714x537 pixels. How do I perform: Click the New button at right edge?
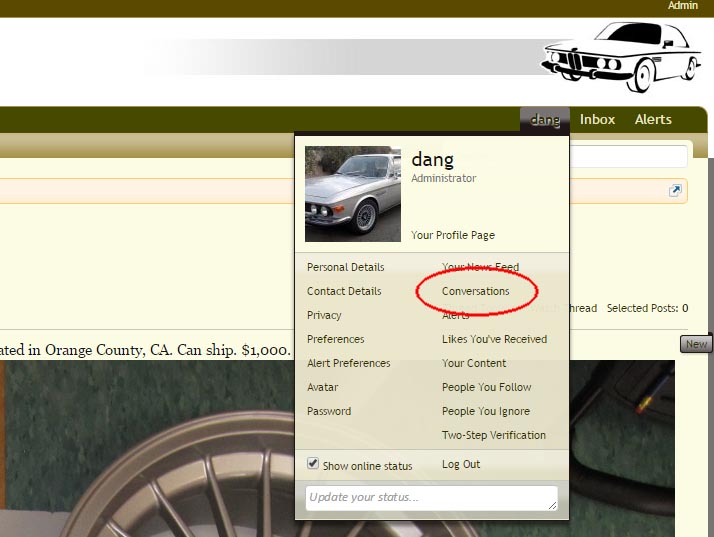(x=696, y=344)
